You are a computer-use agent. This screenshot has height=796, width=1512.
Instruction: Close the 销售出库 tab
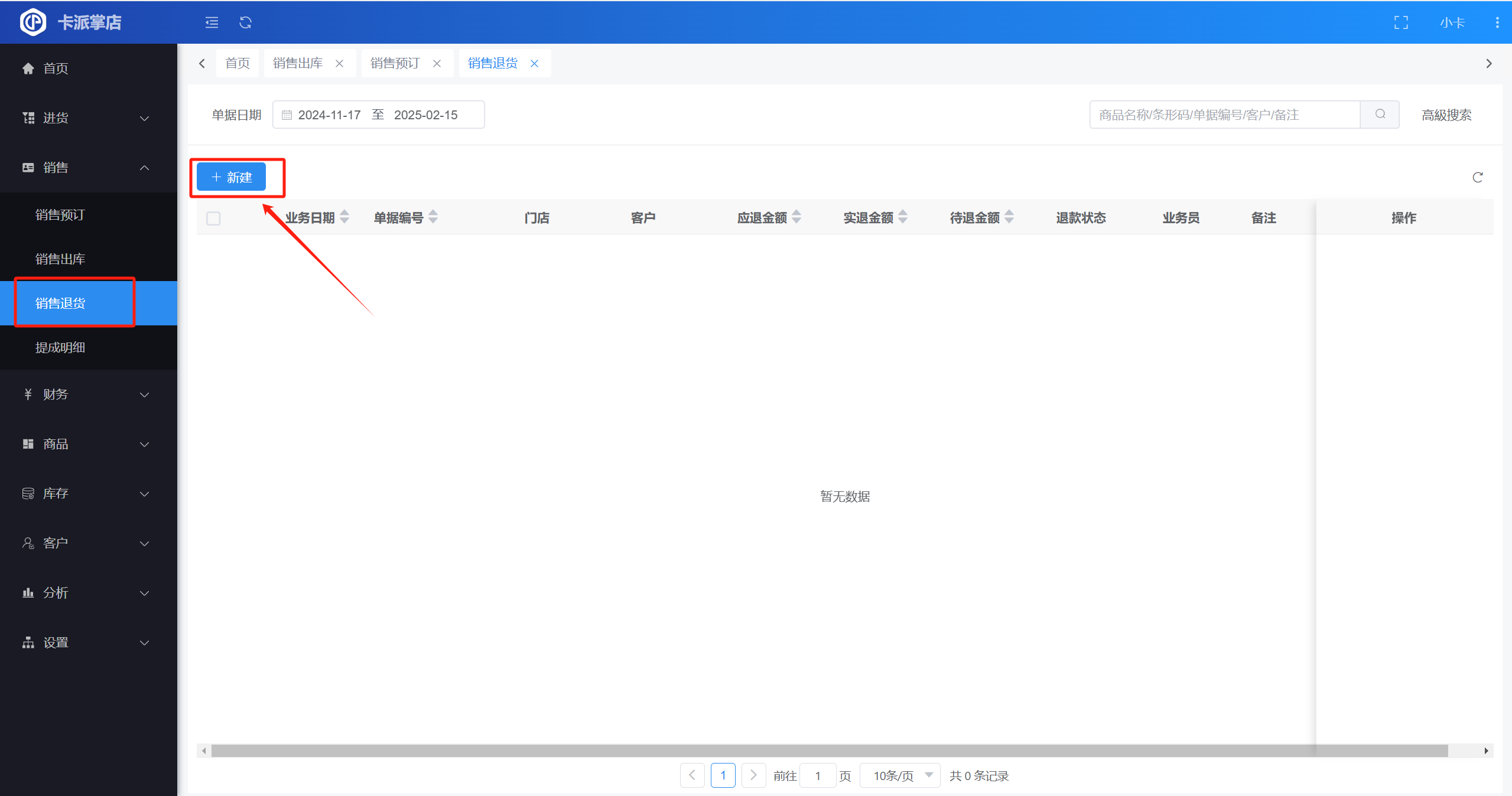tap(340, 63)
